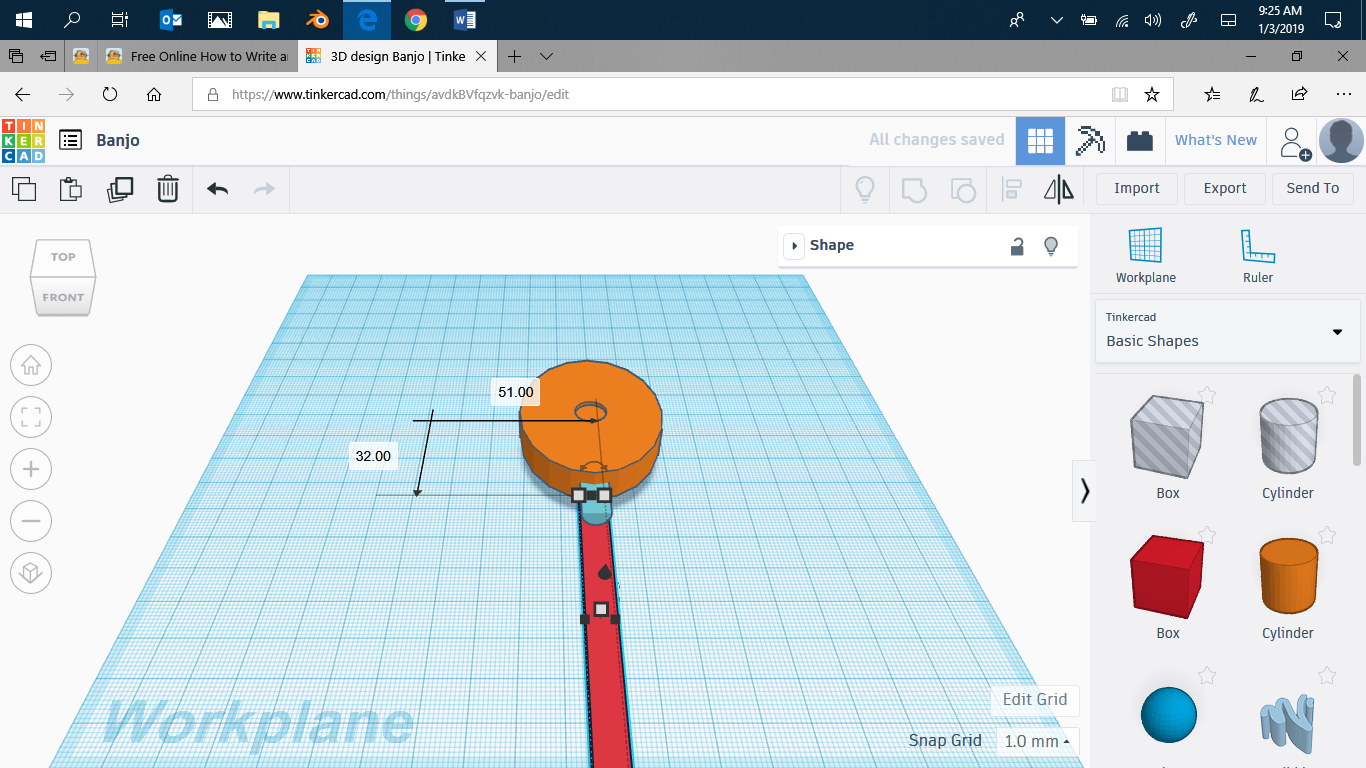This screenshot has height=768, width=1366.
Task: Toggle perspective/orthographic view cube icon
Action: 31,573
